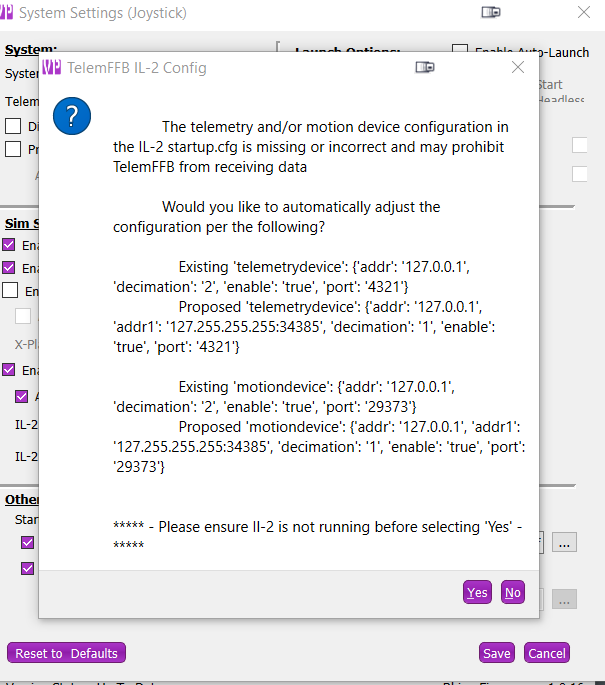
Task: Click the System Settings (Joystick) window title
Action: click(x=103, y=13)
